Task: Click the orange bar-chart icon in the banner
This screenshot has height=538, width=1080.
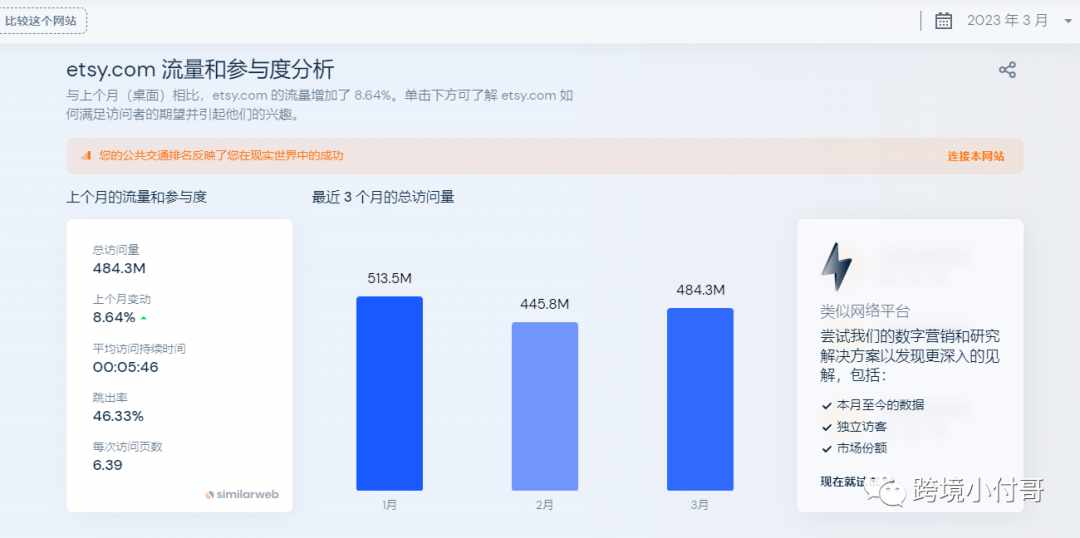Action: coord(86,156)
